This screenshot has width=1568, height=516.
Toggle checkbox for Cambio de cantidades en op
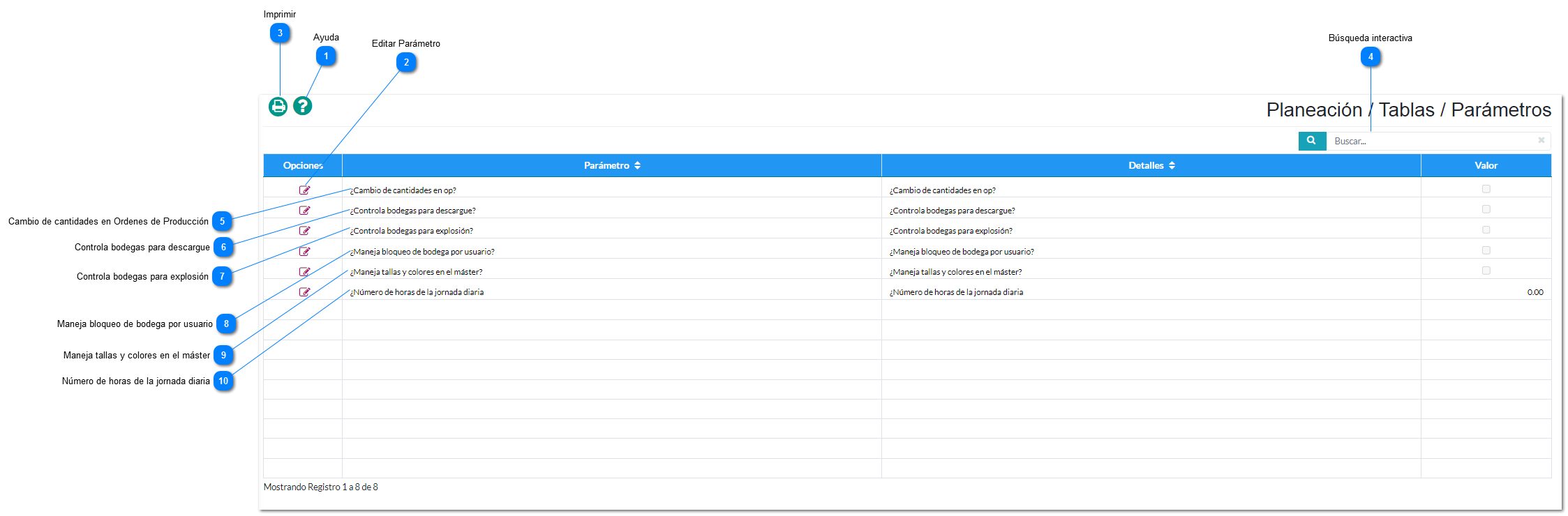[1486, 189]
